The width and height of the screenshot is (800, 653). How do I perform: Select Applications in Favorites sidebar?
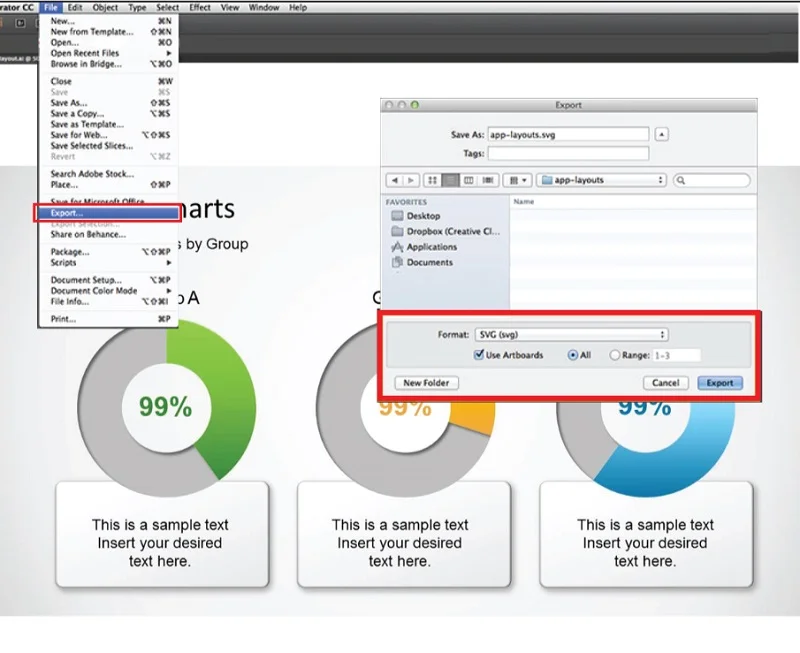424,247
